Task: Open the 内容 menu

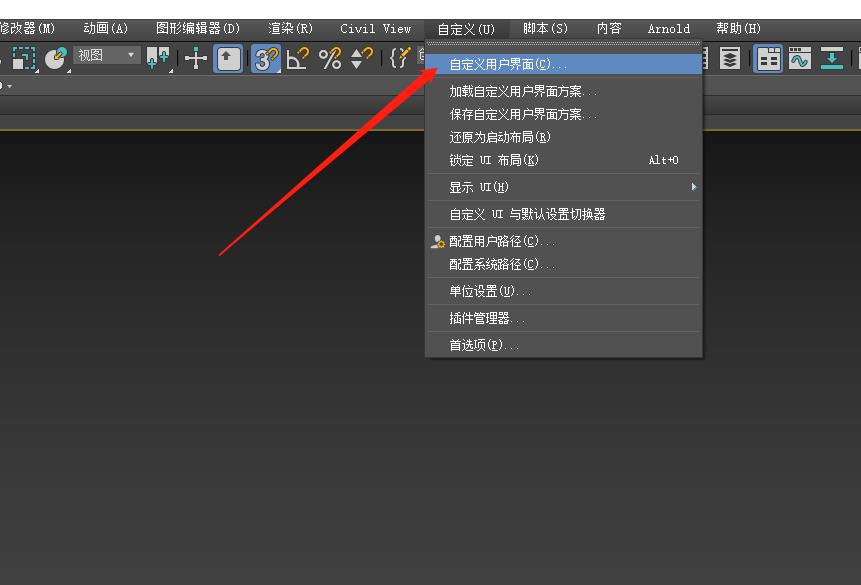Action: pyautogui.click(x=609, y=29)
